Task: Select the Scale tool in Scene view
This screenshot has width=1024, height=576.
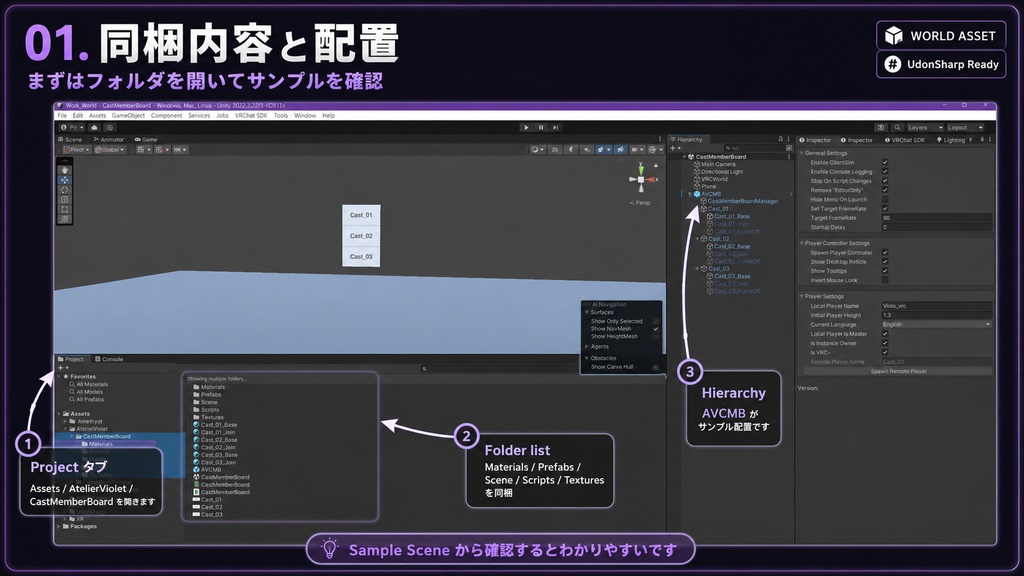Action: tap(64, 199)
